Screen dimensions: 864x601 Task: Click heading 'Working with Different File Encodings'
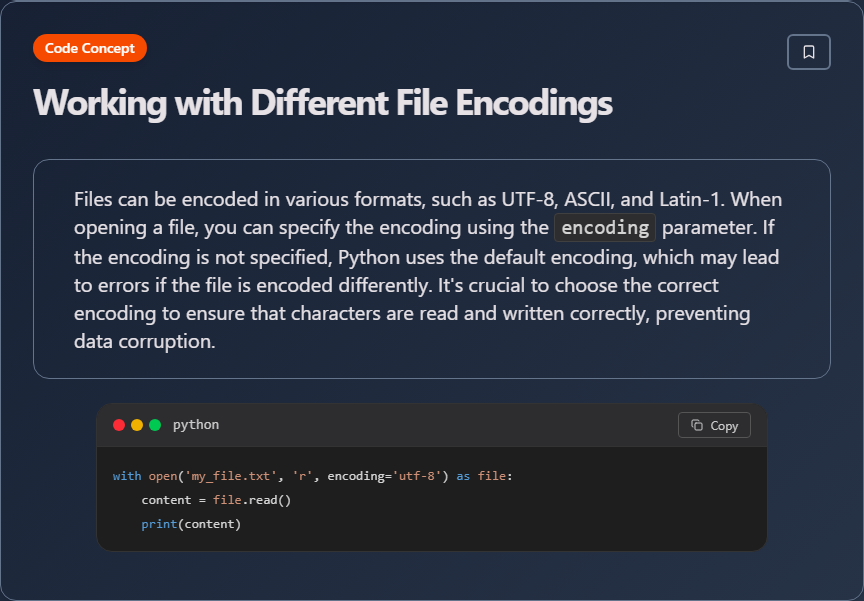323,102
